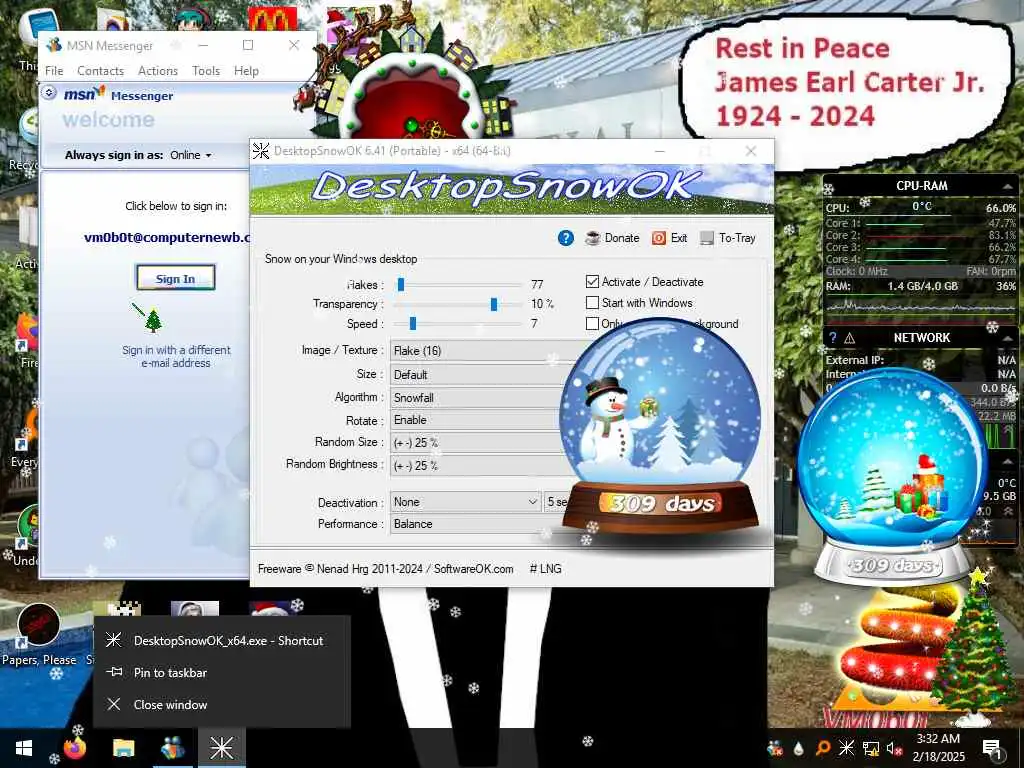Click the red Exit icon in DesktopSnowOK
The width and height of the screenshot is (1024, 768).
point(659,238)
